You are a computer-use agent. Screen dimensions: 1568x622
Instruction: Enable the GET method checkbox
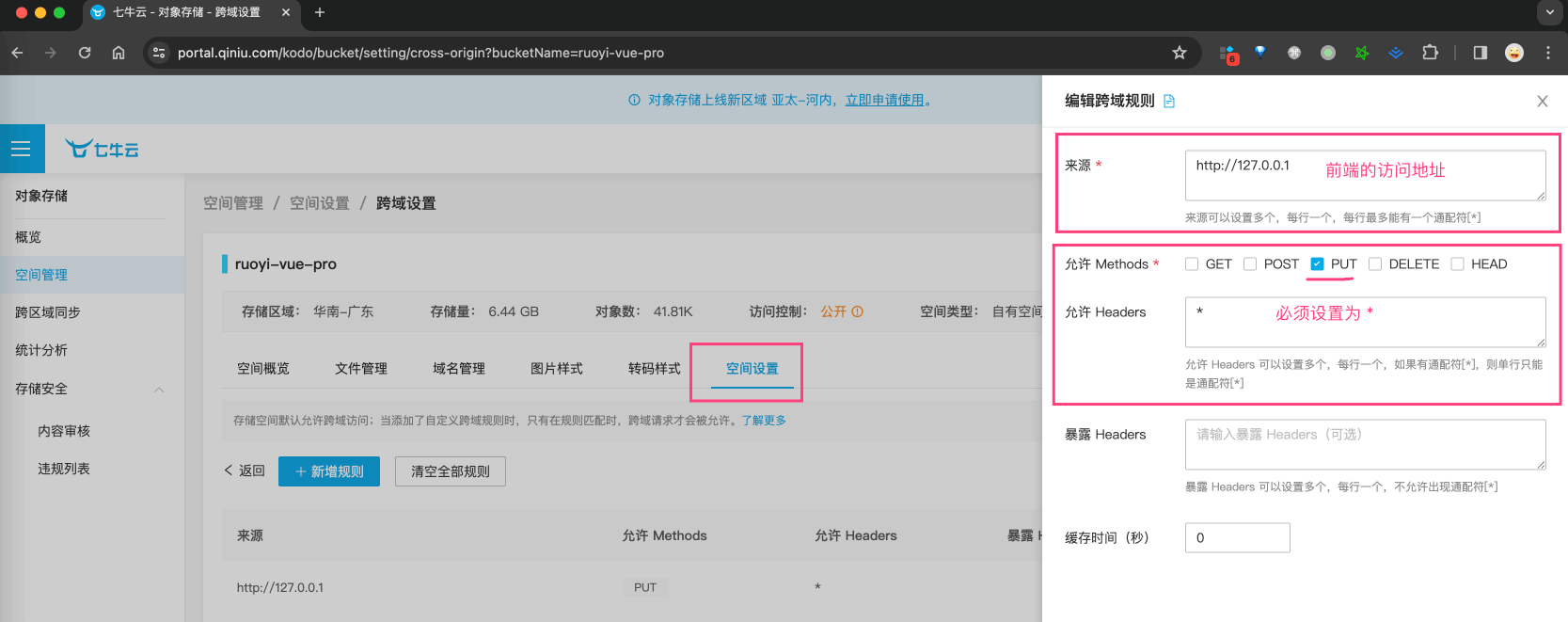coord(1192,264)
